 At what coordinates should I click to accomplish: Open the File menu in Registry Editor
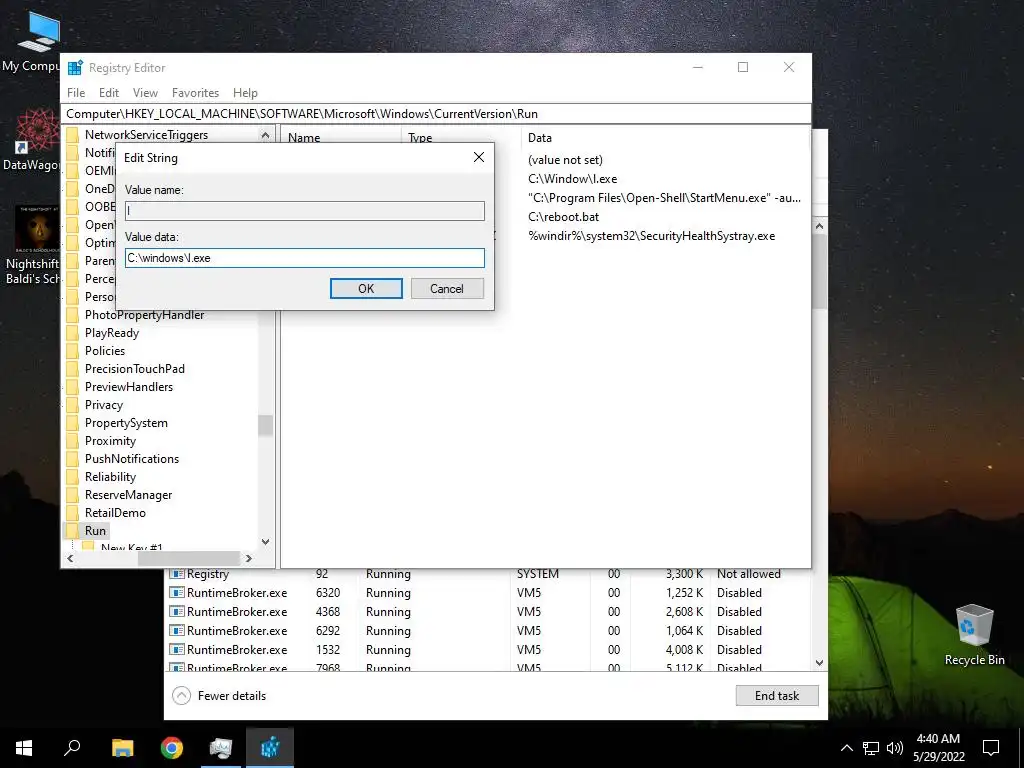(76, 93)
